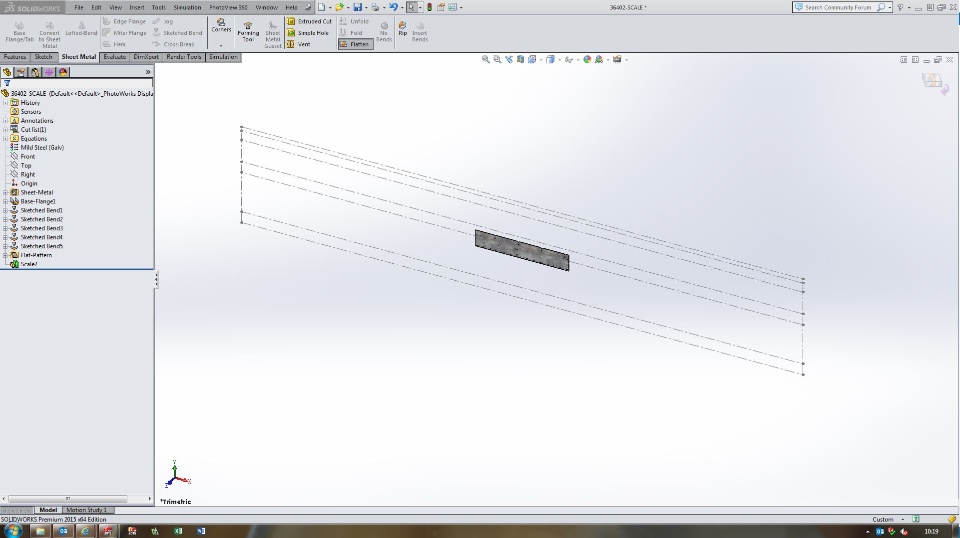Expand the History tree node

coord(6,103)
